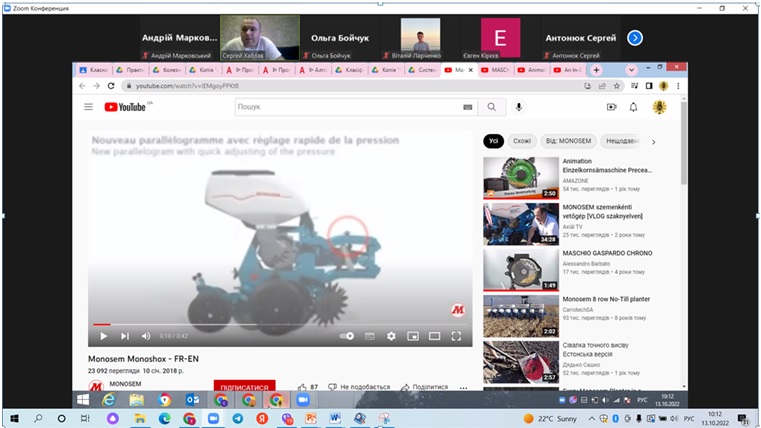Open the YouTube create video icon

612,107
